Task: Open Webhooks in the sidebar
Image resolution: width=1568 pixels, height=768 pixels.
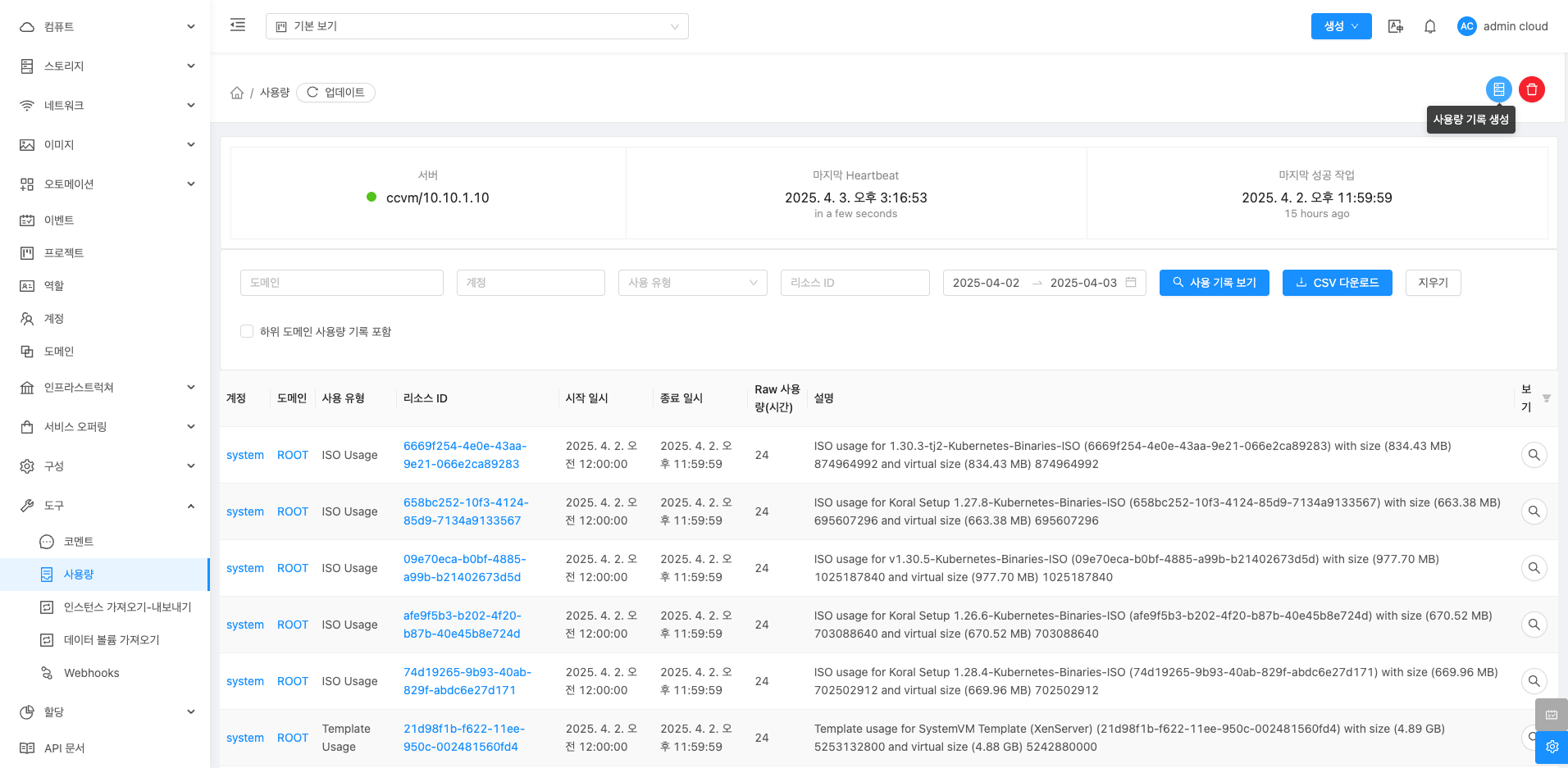Action: 91,673
